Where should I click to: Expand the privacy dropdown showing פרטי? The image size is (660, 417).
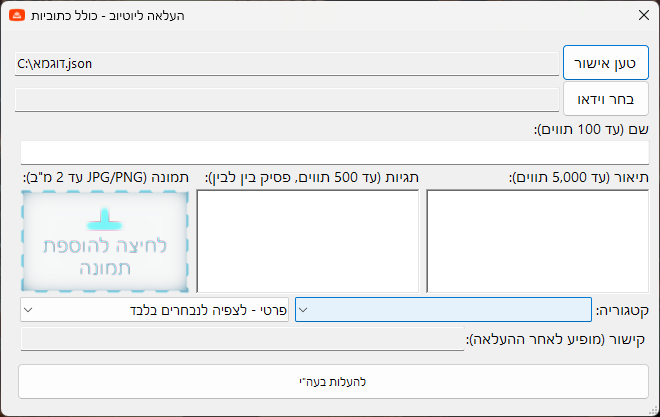pos(155,310)
